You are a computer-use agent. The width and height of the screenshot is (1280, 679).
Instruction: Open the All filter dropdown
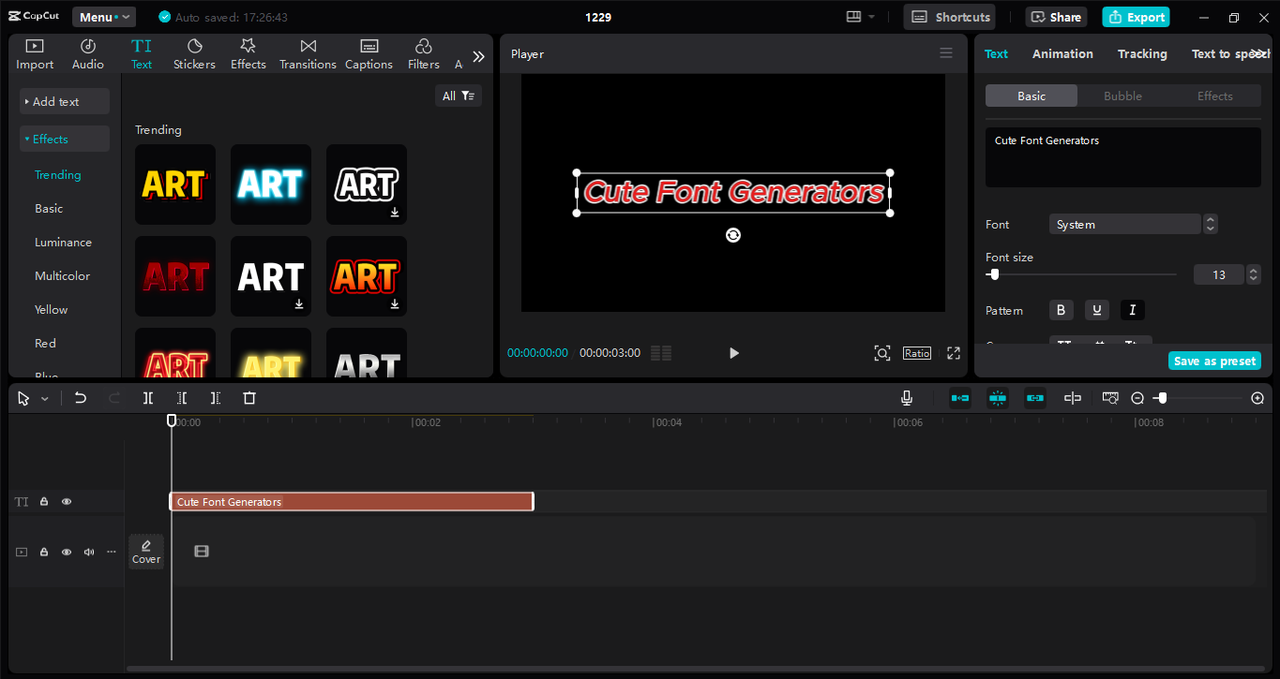(x=459, y=96)
